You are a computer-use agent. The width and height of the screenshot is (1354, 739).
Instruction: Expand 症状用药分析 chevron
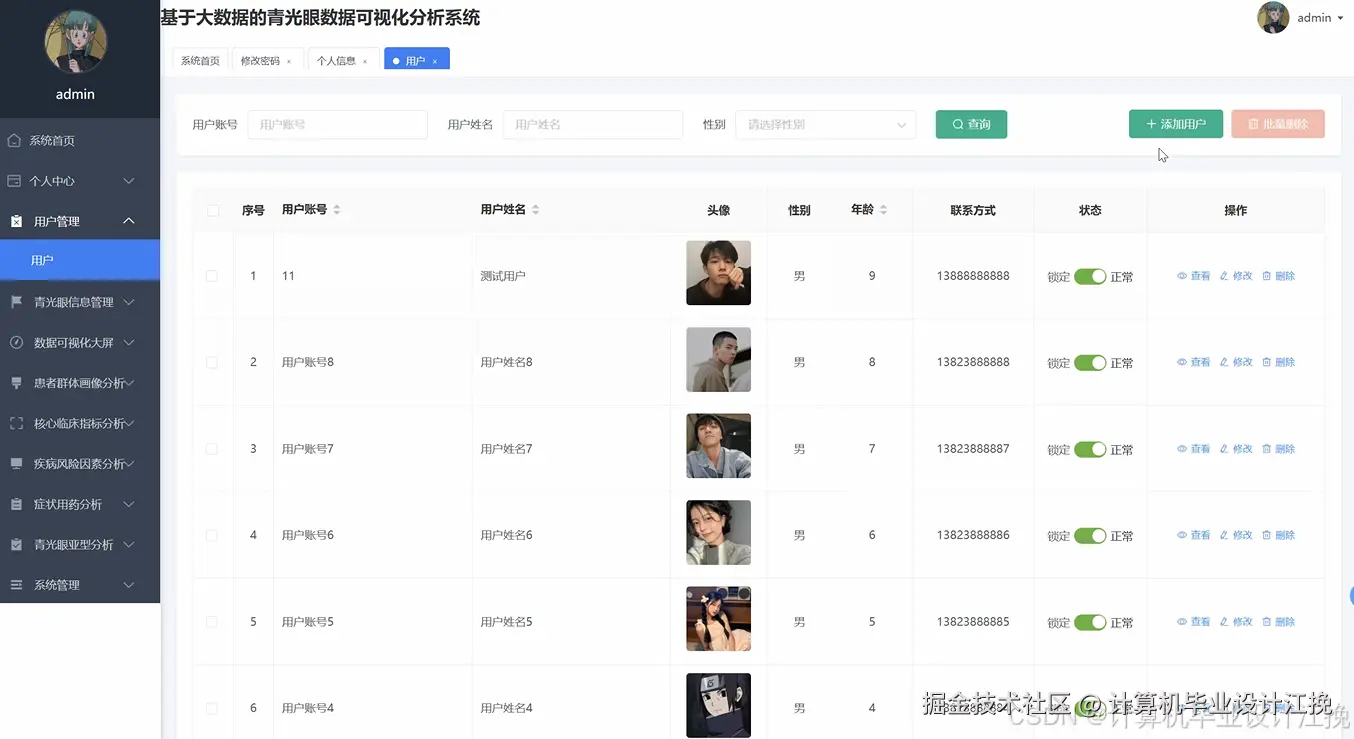129,504
